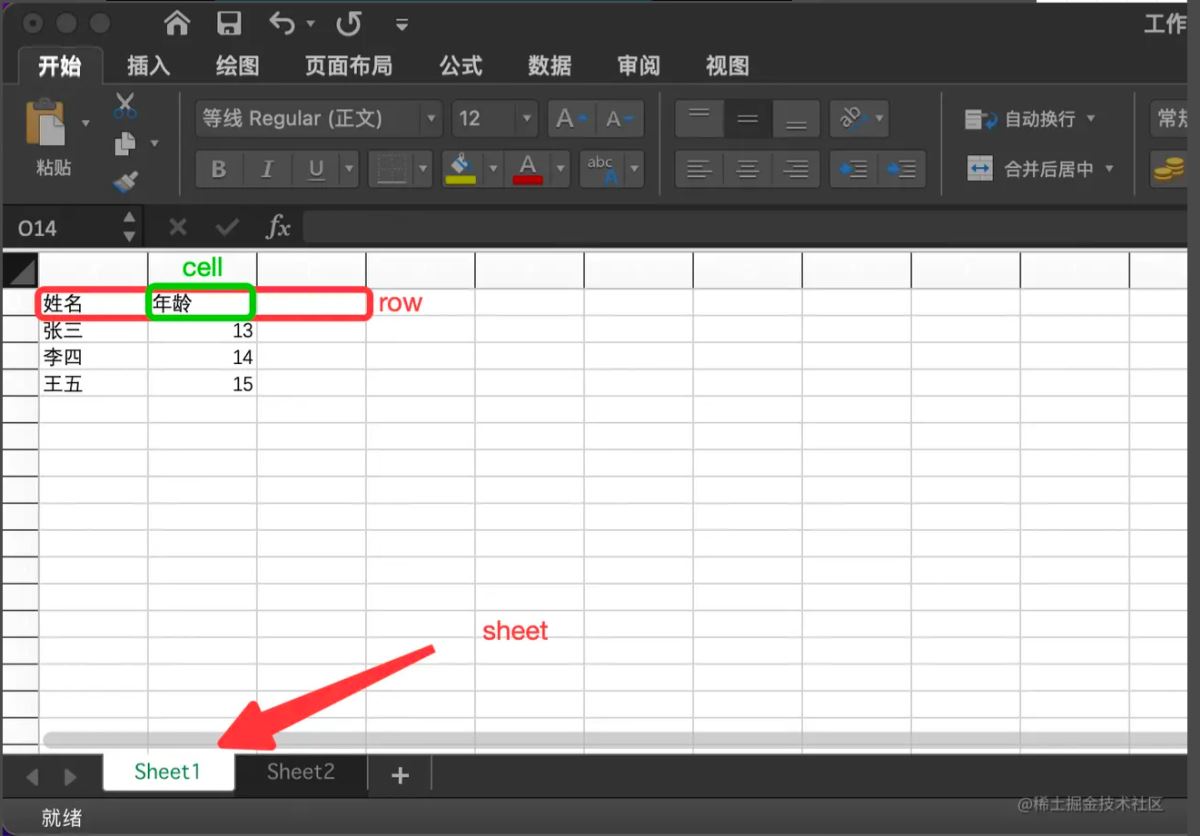Image resolution: width=1200 pixels, height=836 pixels.
Task: Open the 插入 ribbon tab
Action: click(148, 66)
